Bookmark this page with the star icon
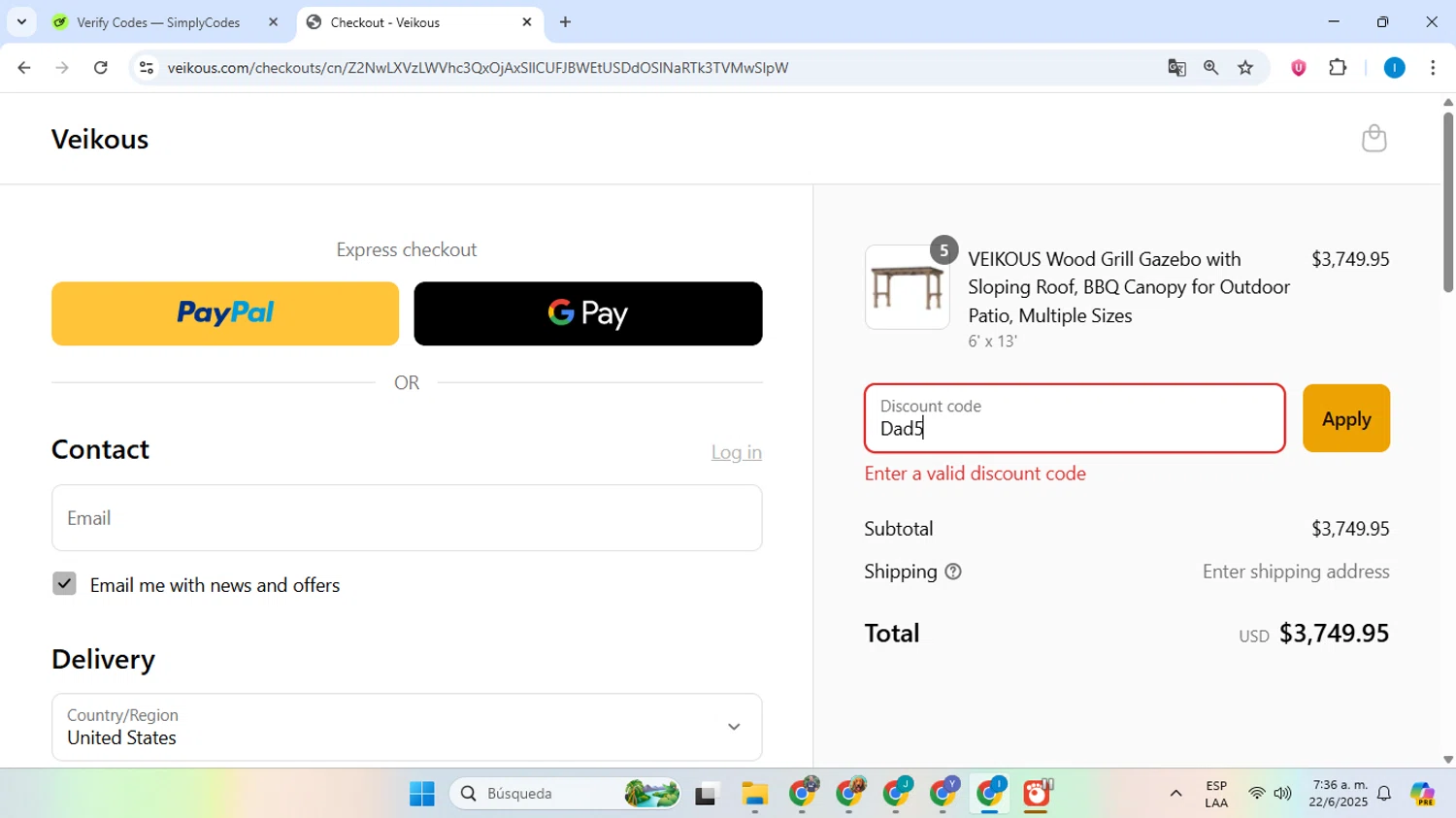The width and height of the screenshot is (1456, 818). tap(1245, 68)
